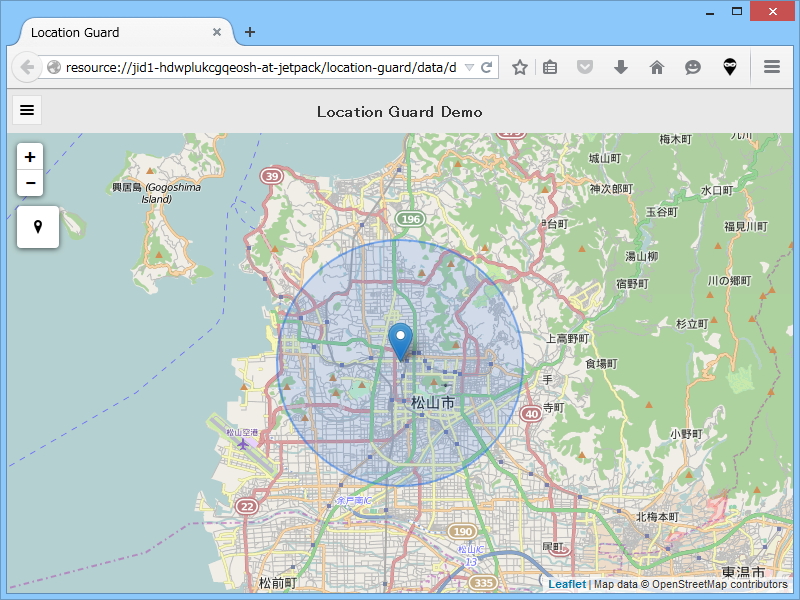Save page to Pocket icon
Image resolution: width=800 pixels, height=600 pixels.
coord(585,67)
